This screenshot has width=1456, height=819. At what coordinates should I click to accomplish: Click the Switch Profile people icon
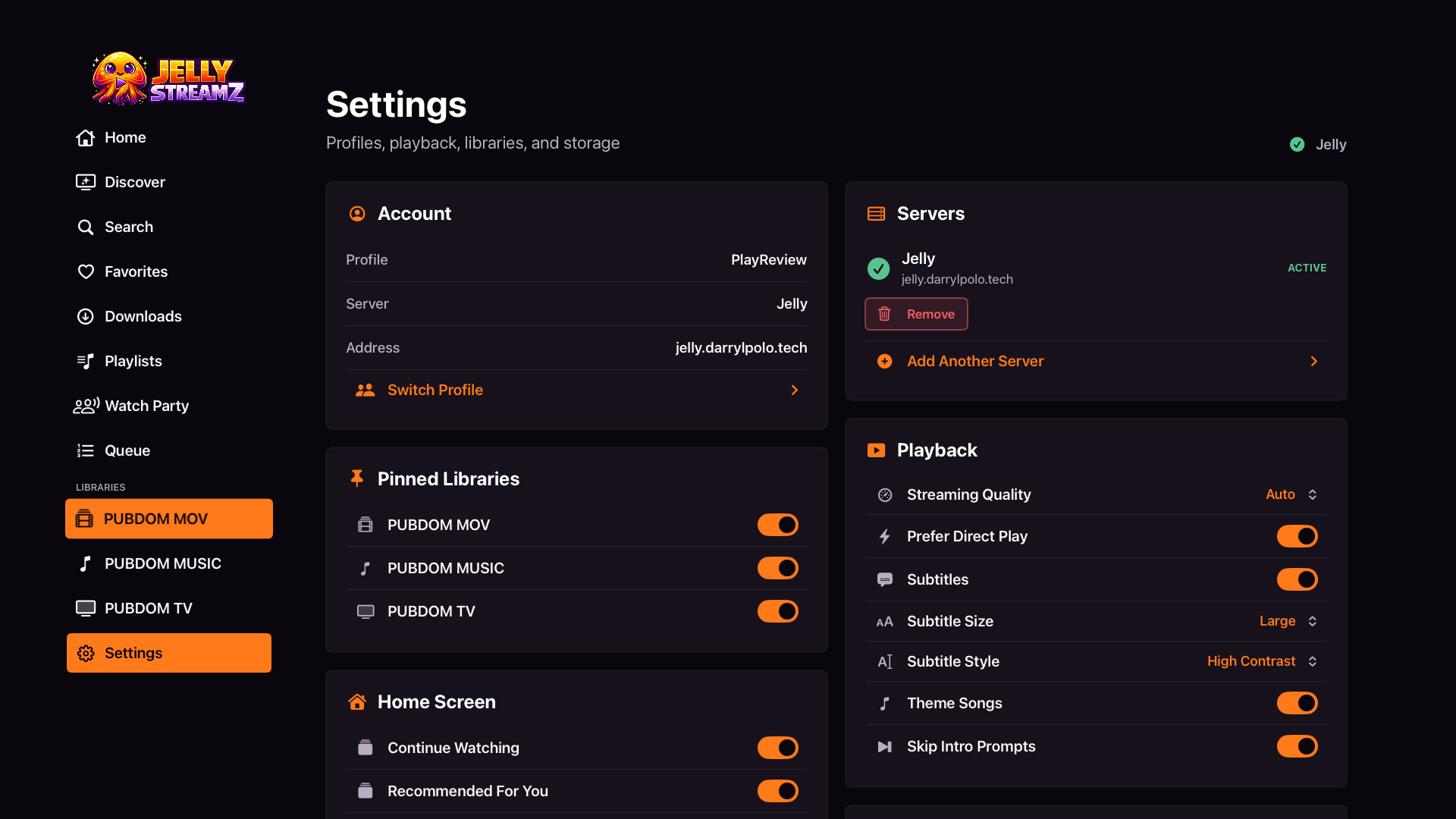click(x=366, y=390)
